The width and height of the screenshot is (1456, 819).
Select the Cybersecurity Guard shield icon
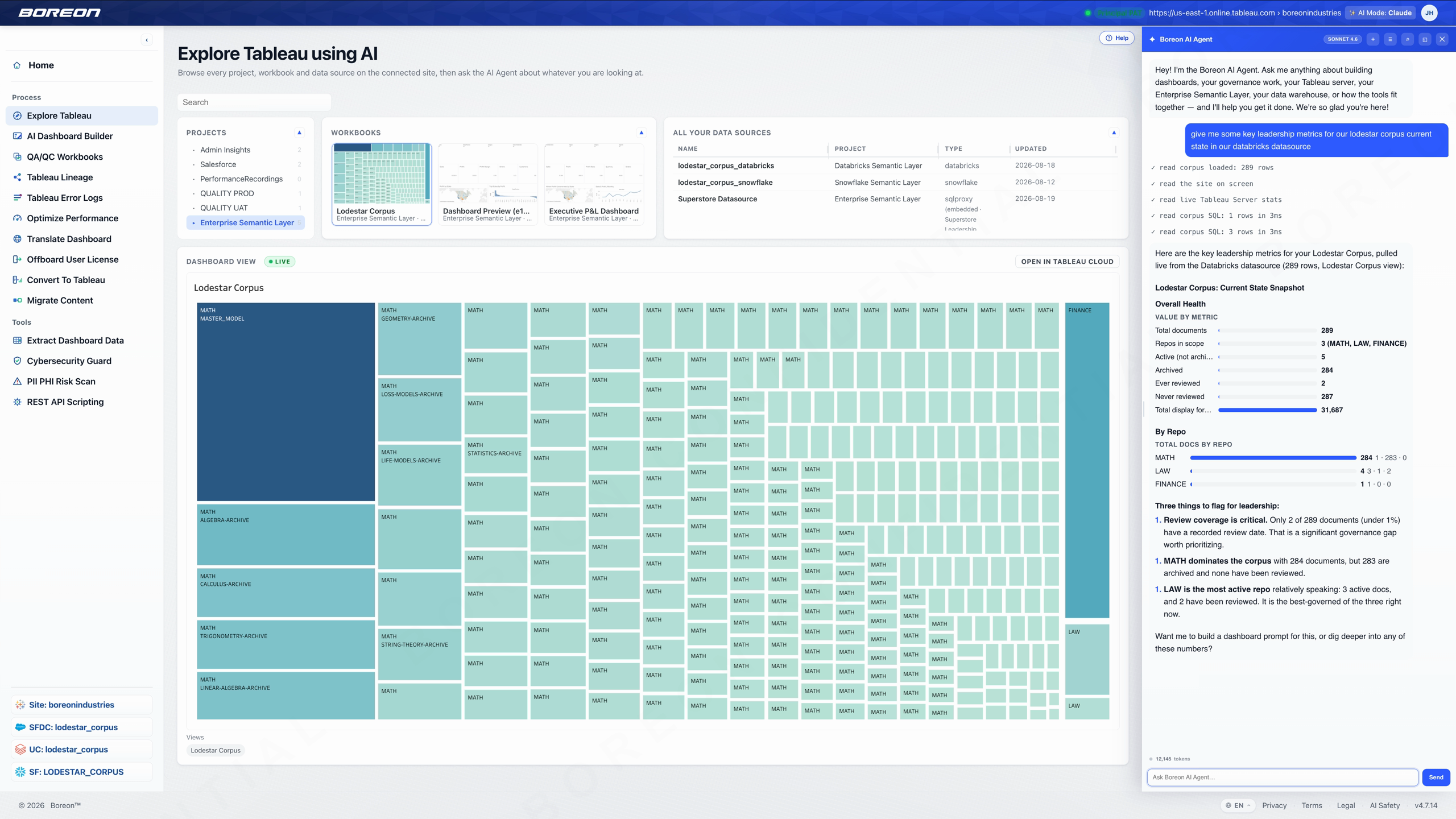pyautogui.click(x=17, y=361)
